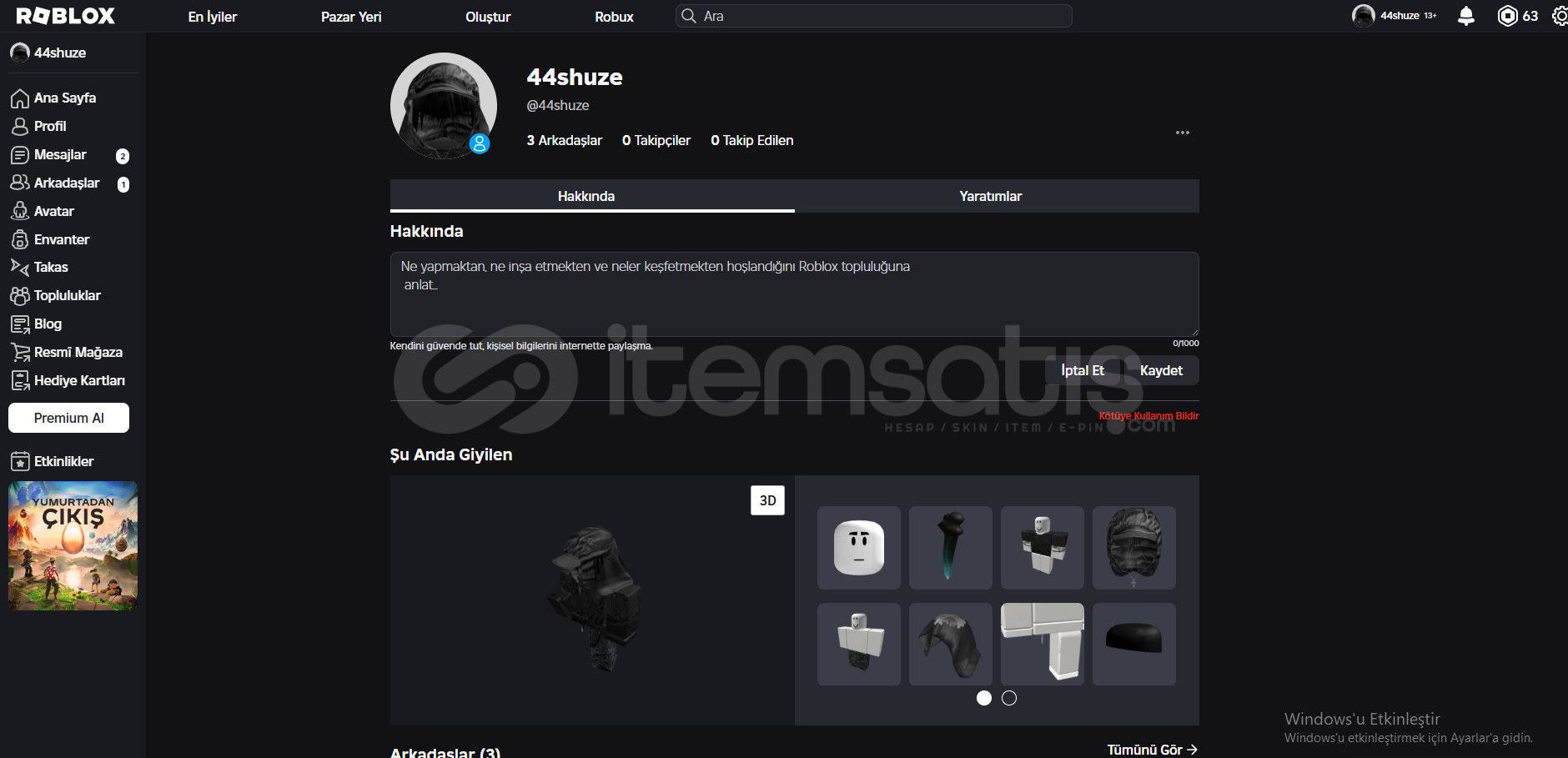Open the Robux balance icon

coord(1507,16)
